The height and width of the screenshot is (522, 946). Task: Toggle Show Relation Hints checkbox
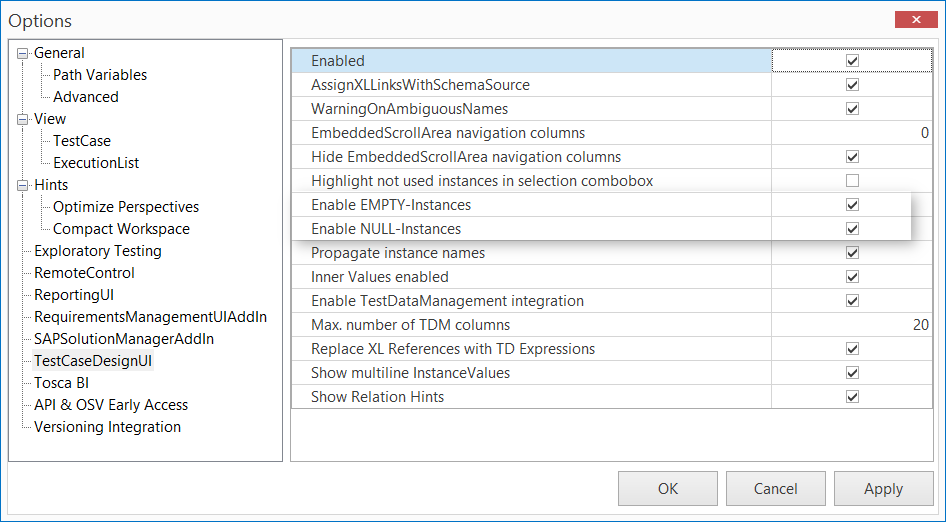(852, 397)
